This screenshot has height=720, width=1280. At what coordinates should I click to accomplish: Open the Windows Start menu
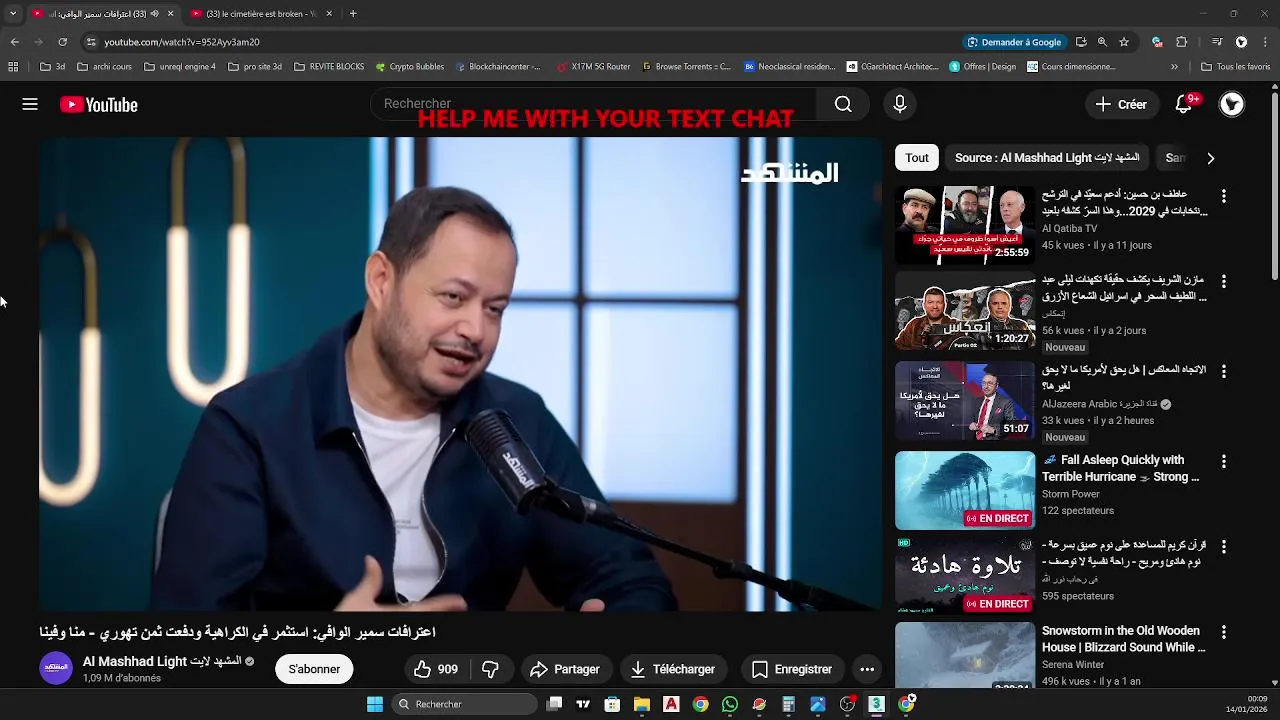(375, 704)
